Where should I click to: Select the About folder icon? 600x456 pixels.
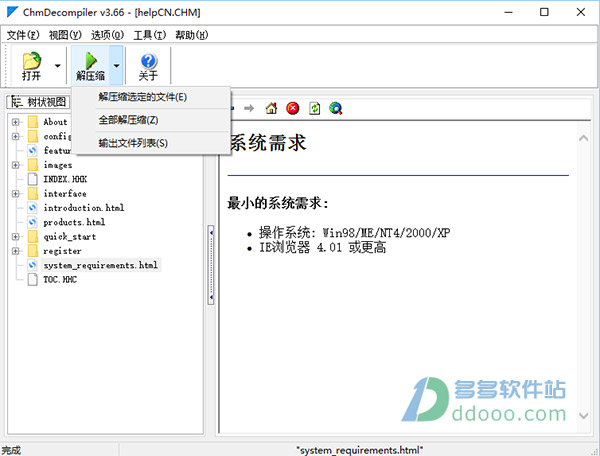click(x=33, y=122)
